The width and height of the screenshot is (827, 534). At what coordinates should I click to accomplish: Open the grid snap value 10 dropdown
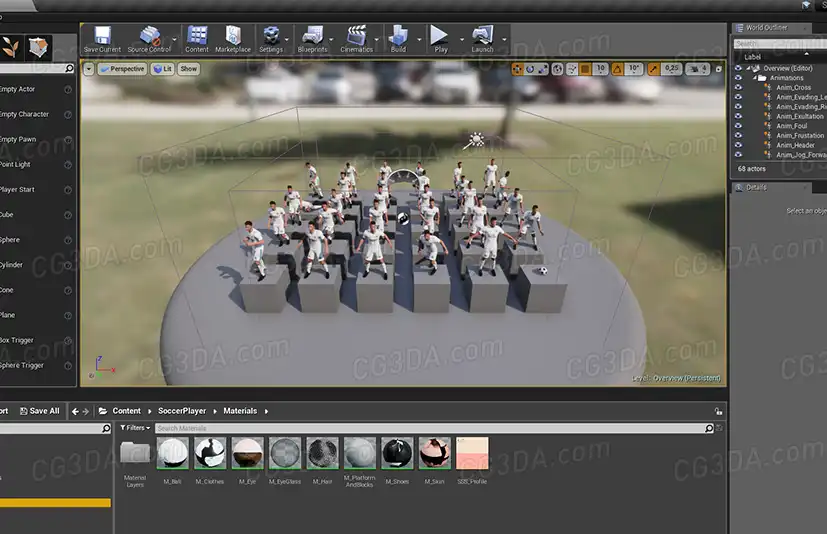(x=601, y=69)
